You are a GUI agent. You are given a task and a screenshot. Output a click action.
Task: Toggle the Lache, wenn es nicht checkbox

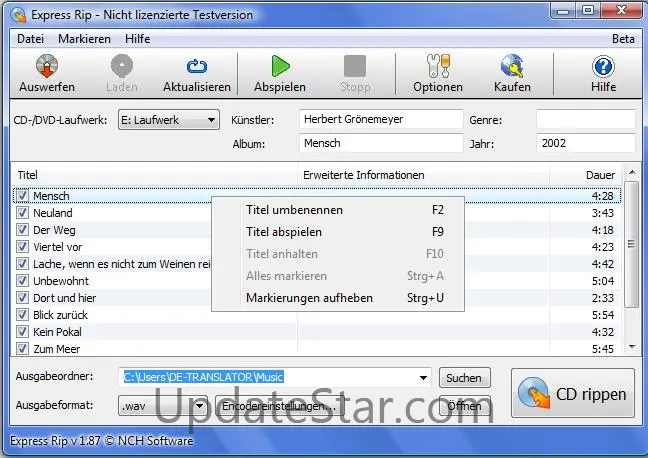22,263
